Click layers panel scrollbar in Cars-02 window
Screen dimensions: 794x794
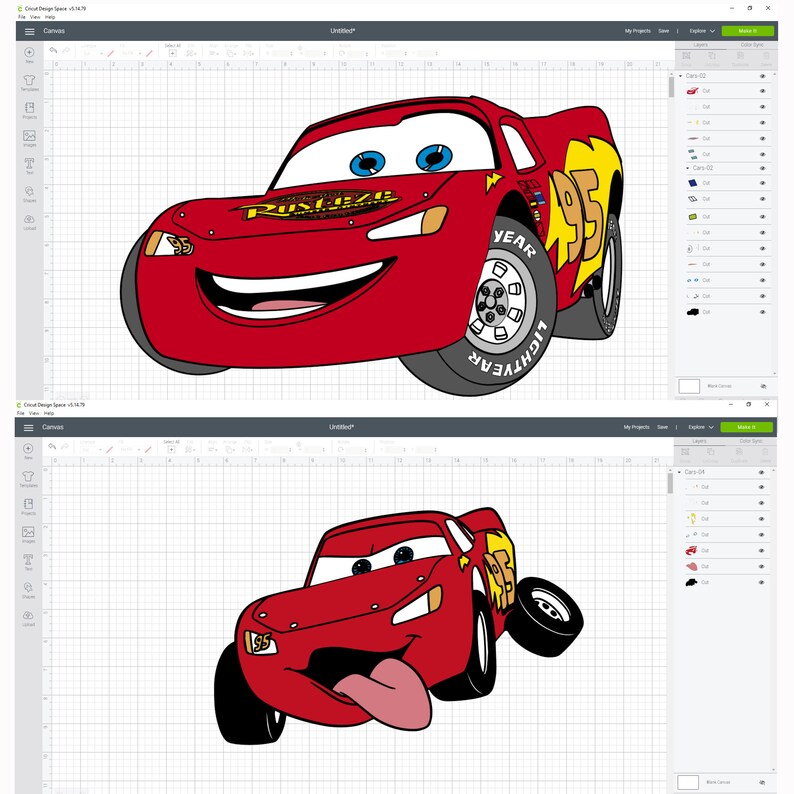pyautogui.click(x=671, y=88)
